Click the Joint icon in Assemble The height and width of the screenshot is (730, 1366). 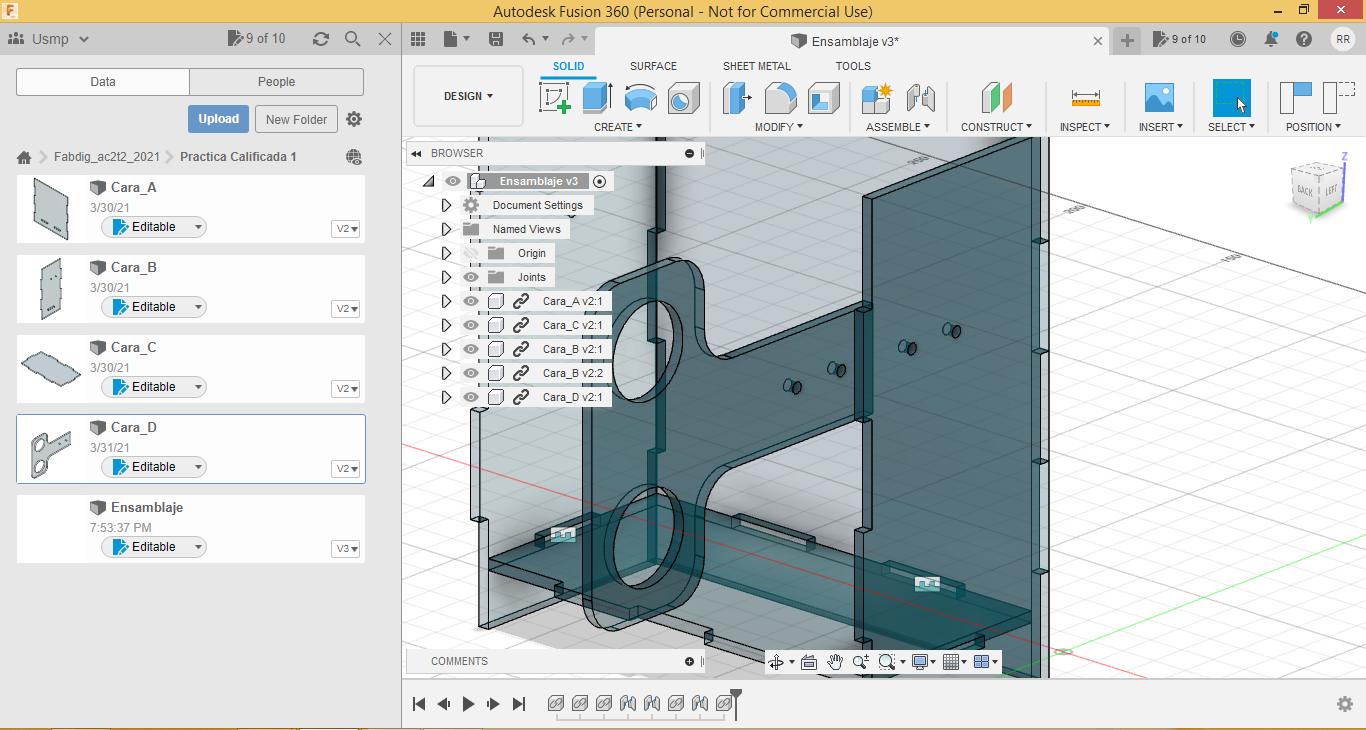pos(920,98)
